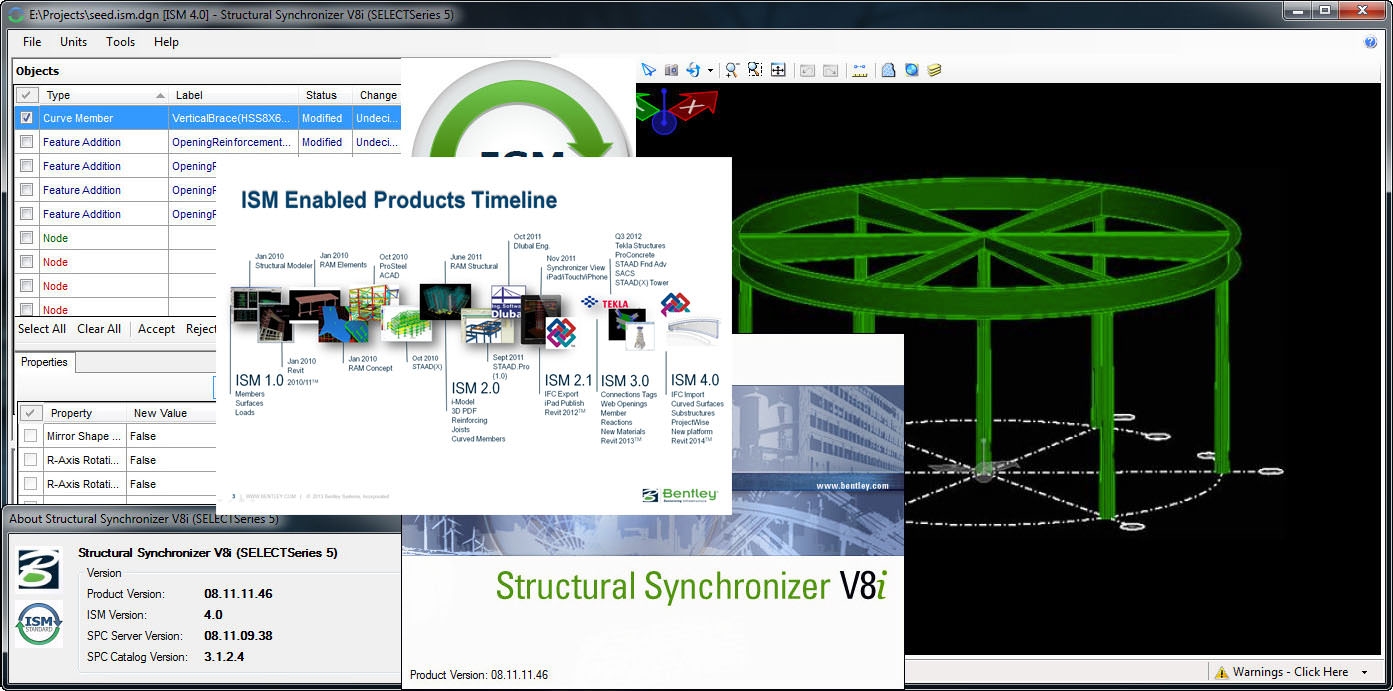
Task: Check the OpeningReinforcement Feature Addition checkbox
Action: coord(27,142)
